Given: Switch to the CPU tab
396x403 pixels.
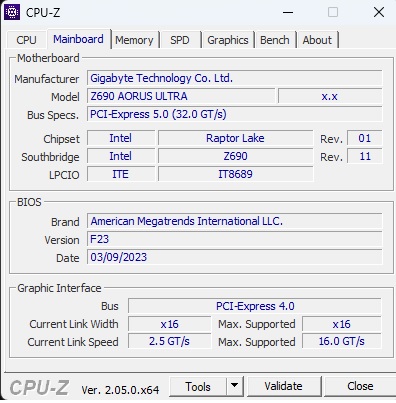Looking at the screenshot, I should (x=26, y=40).
